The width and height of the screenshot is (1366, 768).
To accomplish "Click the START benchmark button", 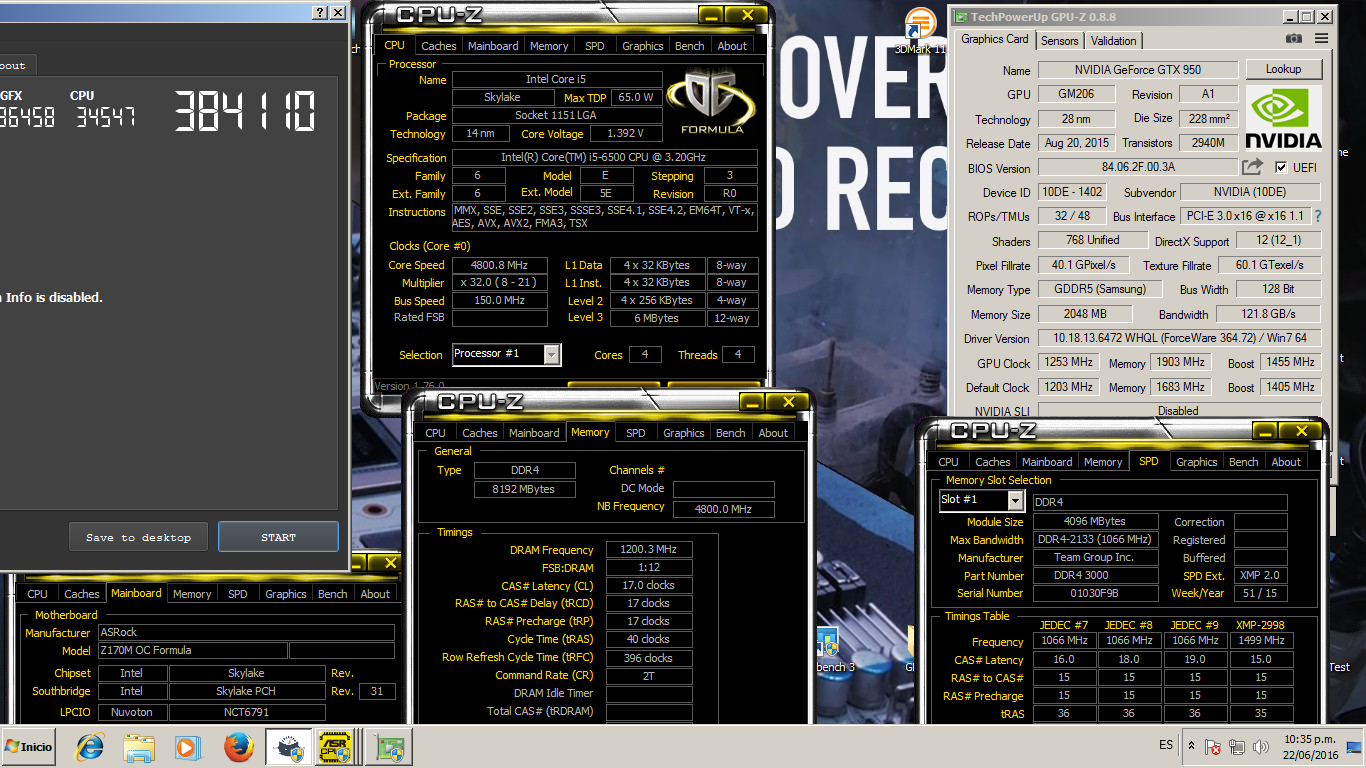I will [278, 537].
